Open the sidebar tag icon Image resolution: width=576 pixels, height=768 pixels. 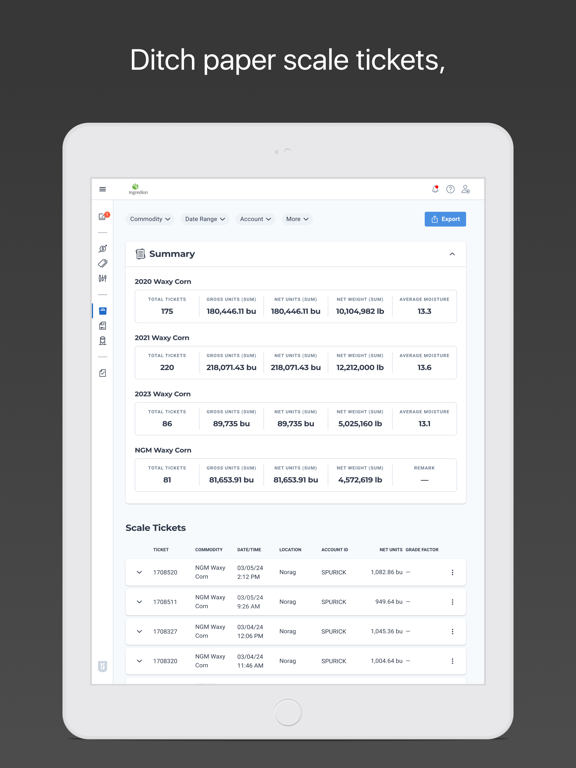tap(102, 264)
